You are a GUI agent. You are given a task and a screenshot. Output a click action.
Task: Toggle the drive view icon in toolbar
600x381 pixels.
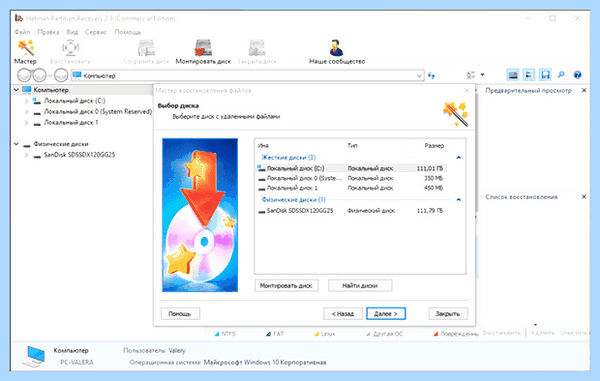[513, 75]
